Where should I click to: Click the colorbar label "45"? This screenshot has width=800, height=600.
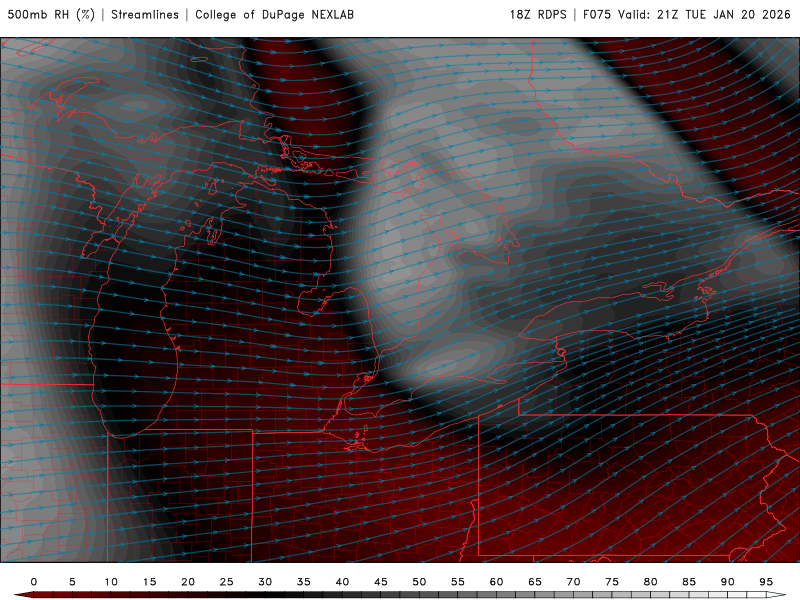click(x=381, y=582)
